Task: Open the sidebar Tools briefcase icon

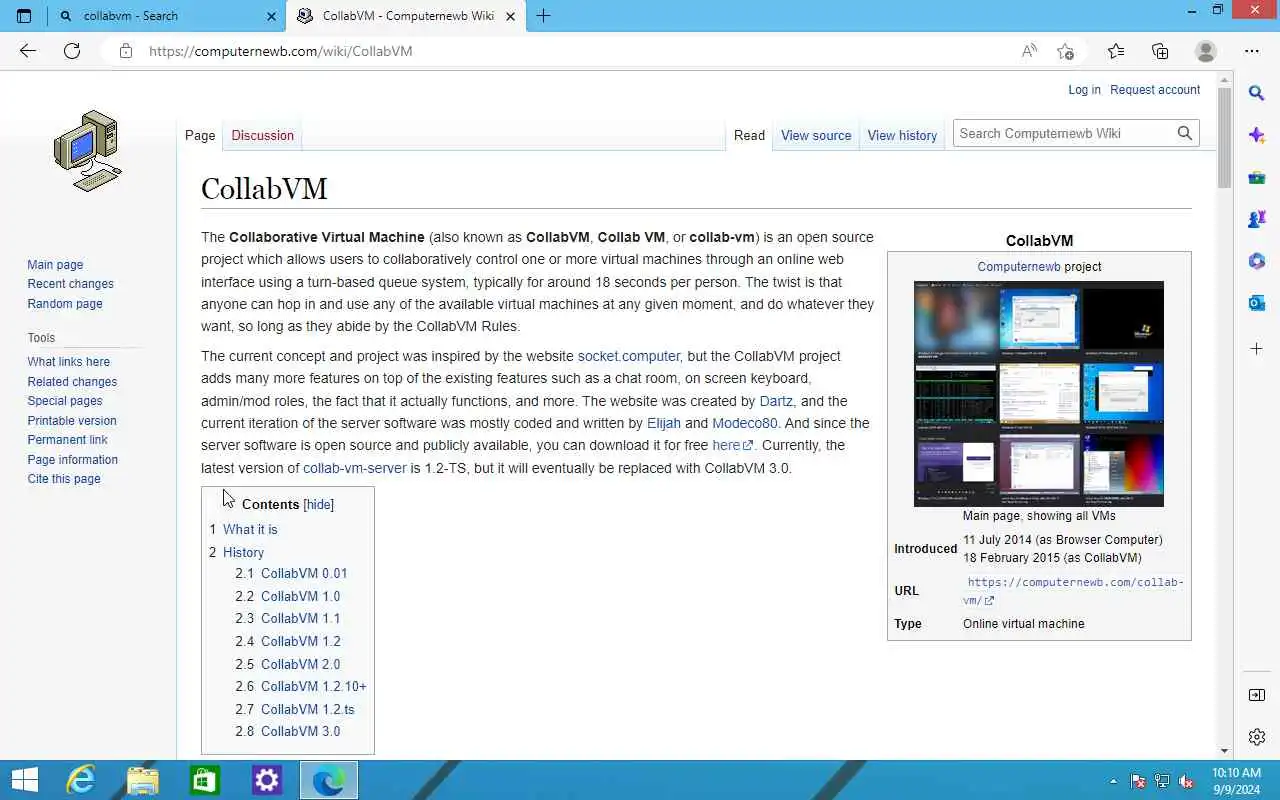Action: [x=1257, y=178]
